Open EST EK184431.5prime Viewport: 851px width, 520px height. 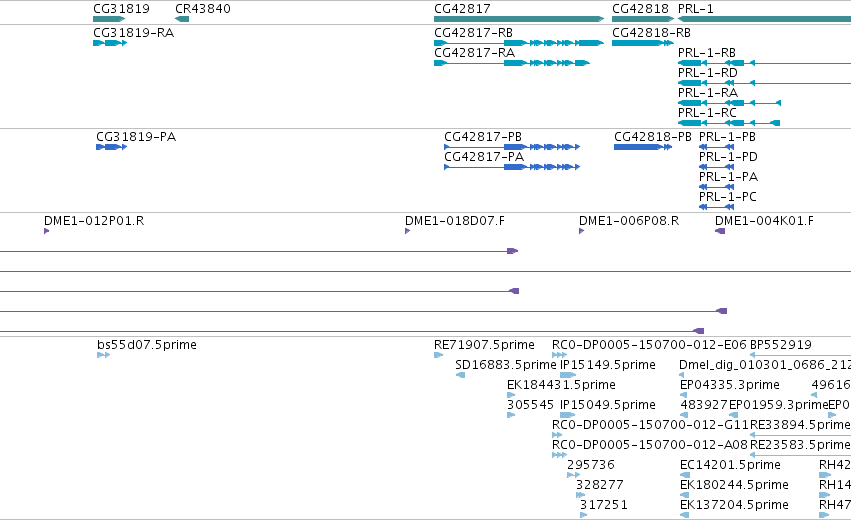(x=511, y=395)
